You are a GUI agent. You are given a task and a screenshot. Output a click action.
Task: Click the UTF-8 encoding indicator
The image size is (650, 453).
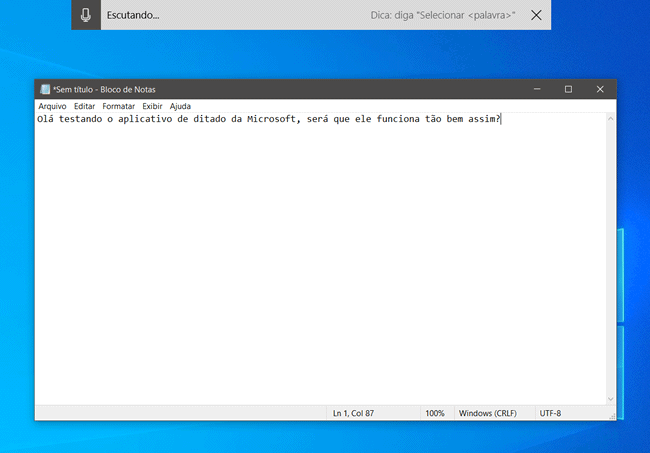point(551,413)
